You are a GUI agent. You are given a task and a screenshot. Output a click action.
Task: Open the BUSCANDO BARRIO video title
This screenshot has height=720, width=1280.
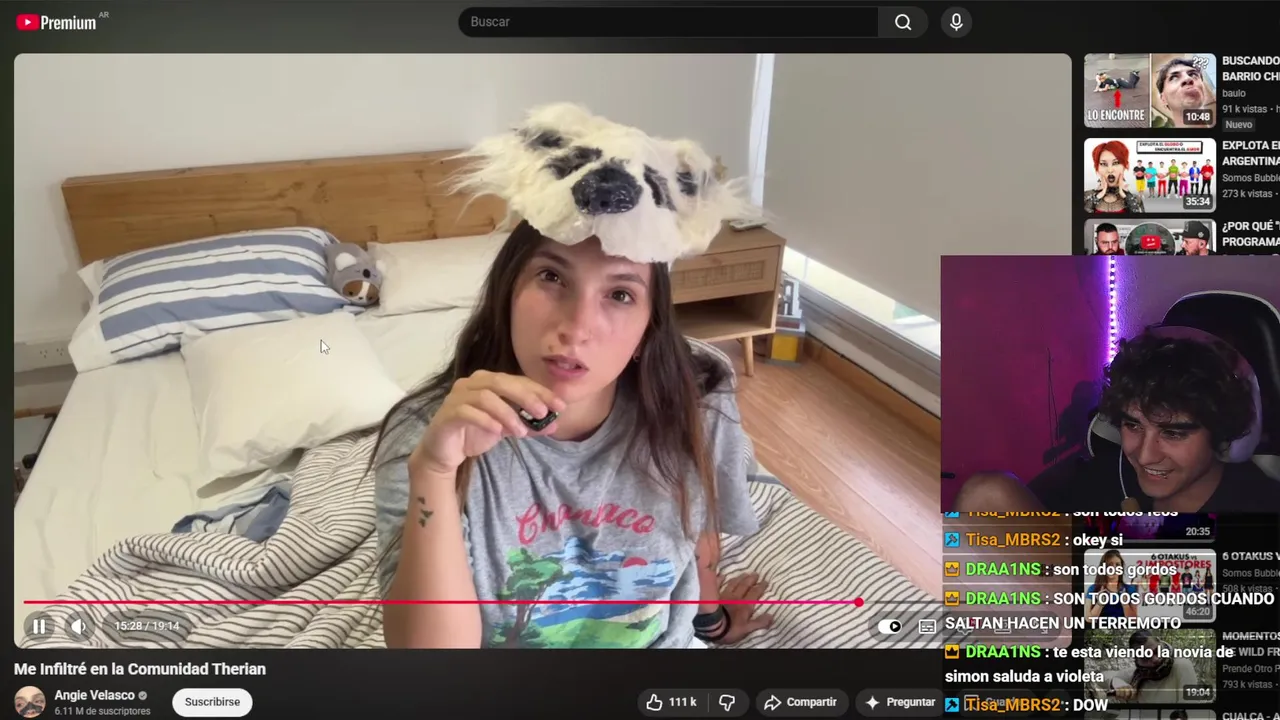[x=1250, y=68]
